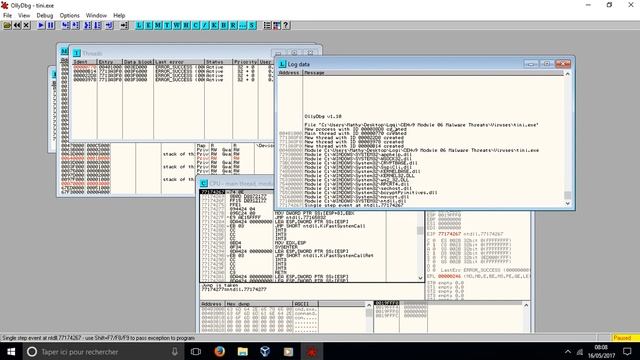Viewport: 640px width, 360px height.
Task: Open File Explorer from the taskbar
Action: click(x=243, y=351)
